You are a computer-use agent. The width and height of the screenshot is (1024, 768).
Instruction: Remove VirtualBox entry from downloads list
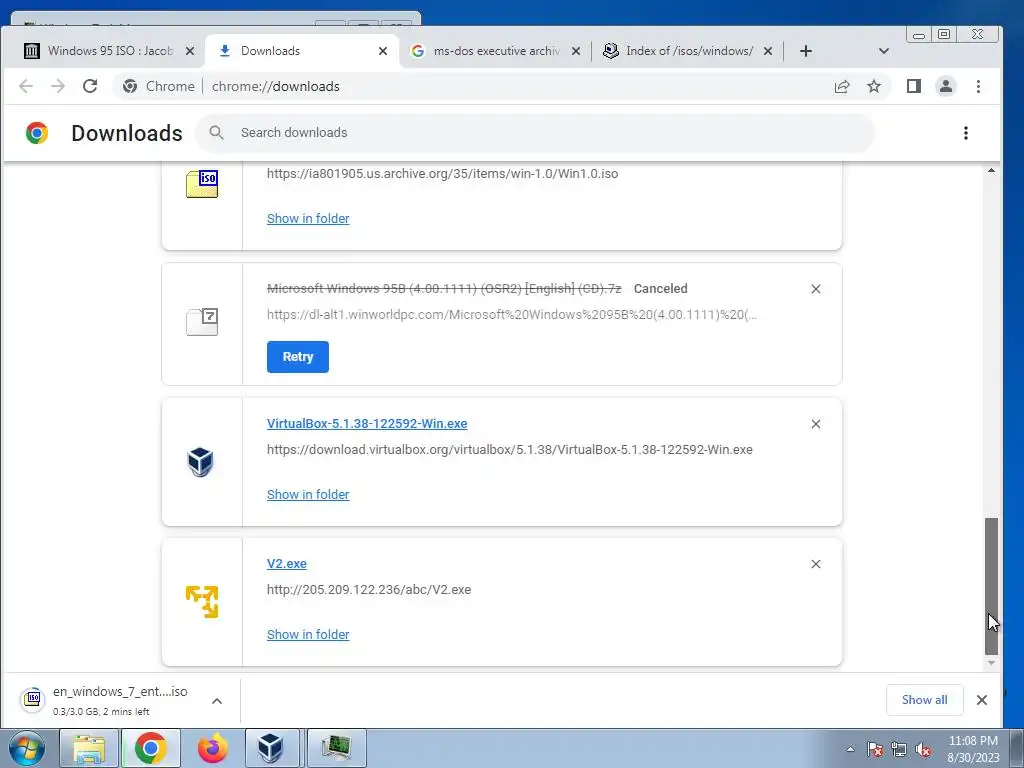(x=816, y=424)
